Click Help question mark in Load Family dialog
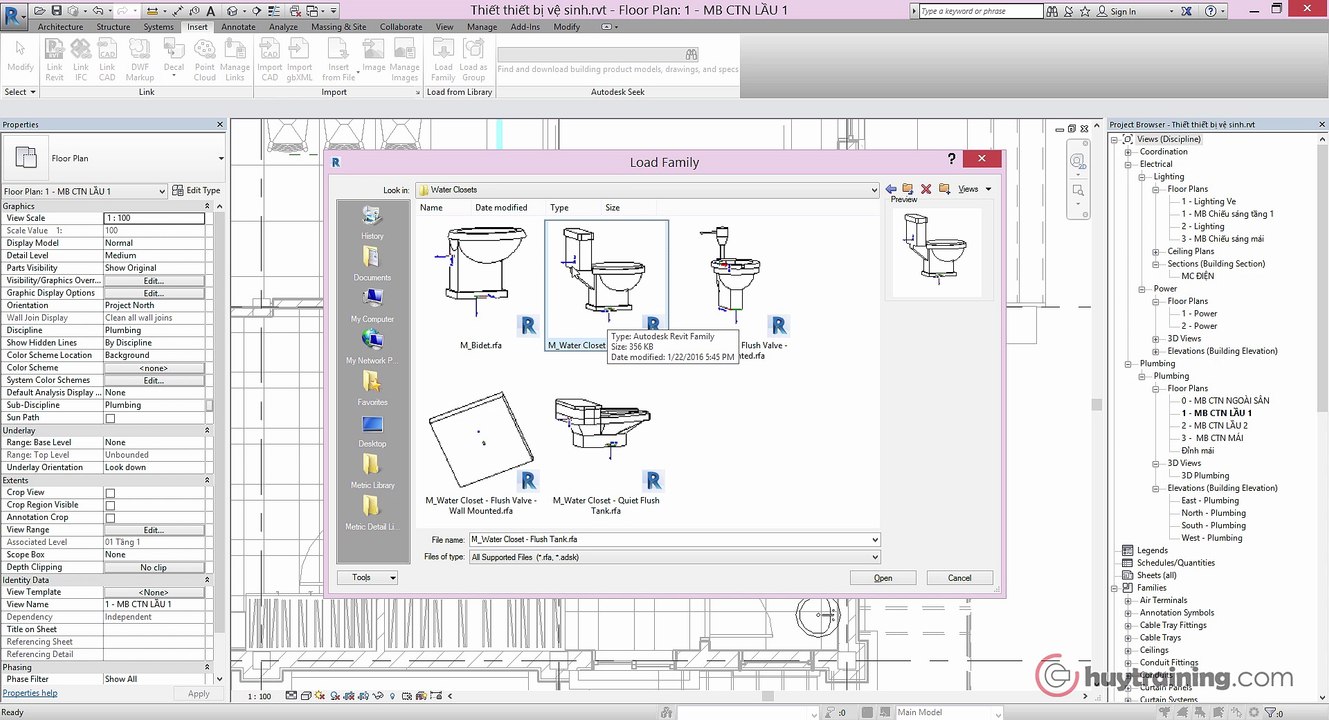 [951, 159]
